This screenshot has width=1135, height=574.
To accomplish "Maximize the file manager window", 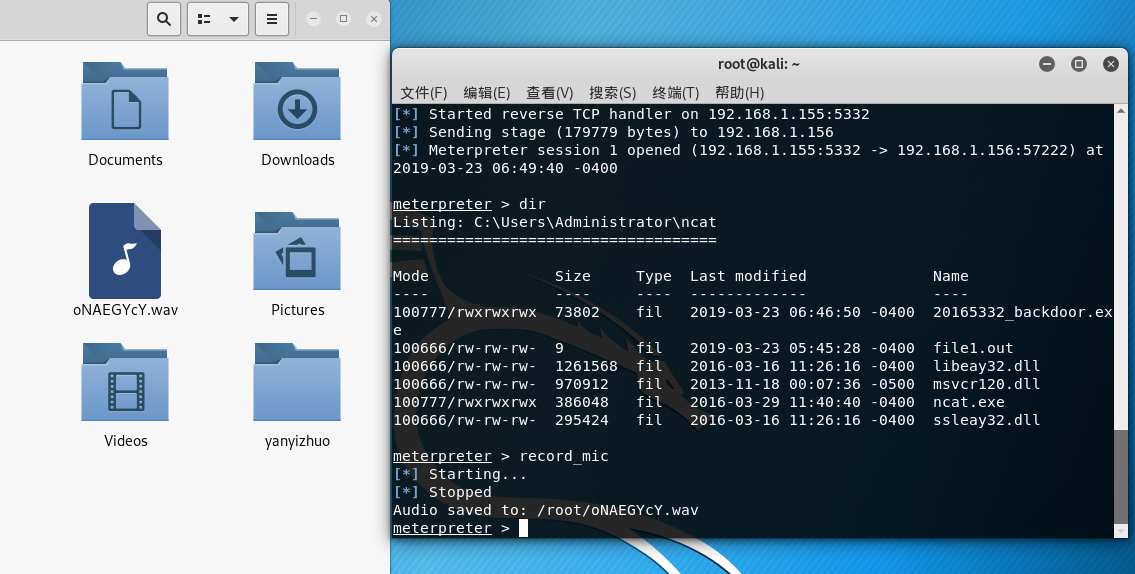I will pos(344,19).
